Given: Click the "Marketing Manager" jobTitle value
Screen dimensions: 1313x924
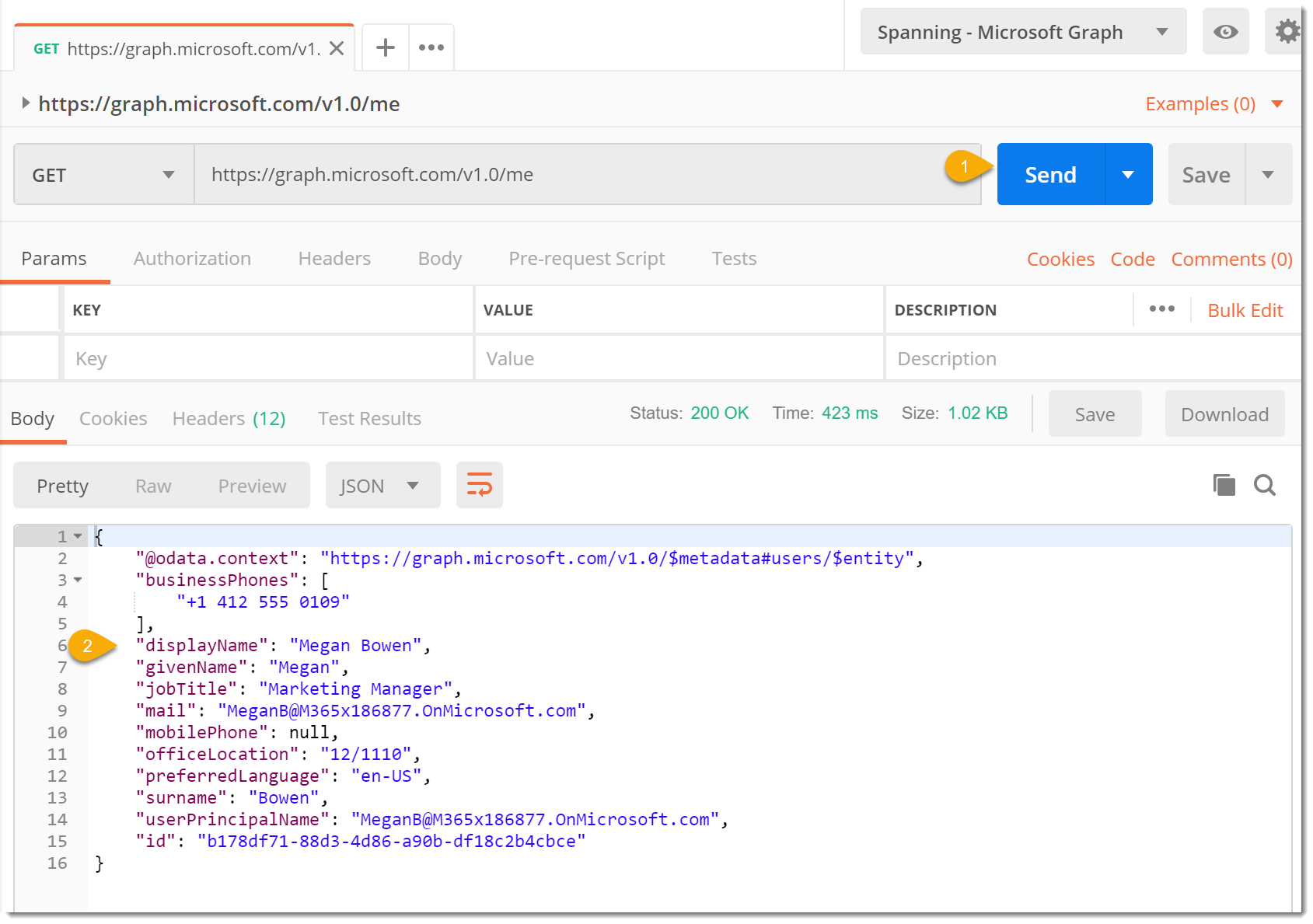Looking at the screenshot, I should tap(355, 689).
